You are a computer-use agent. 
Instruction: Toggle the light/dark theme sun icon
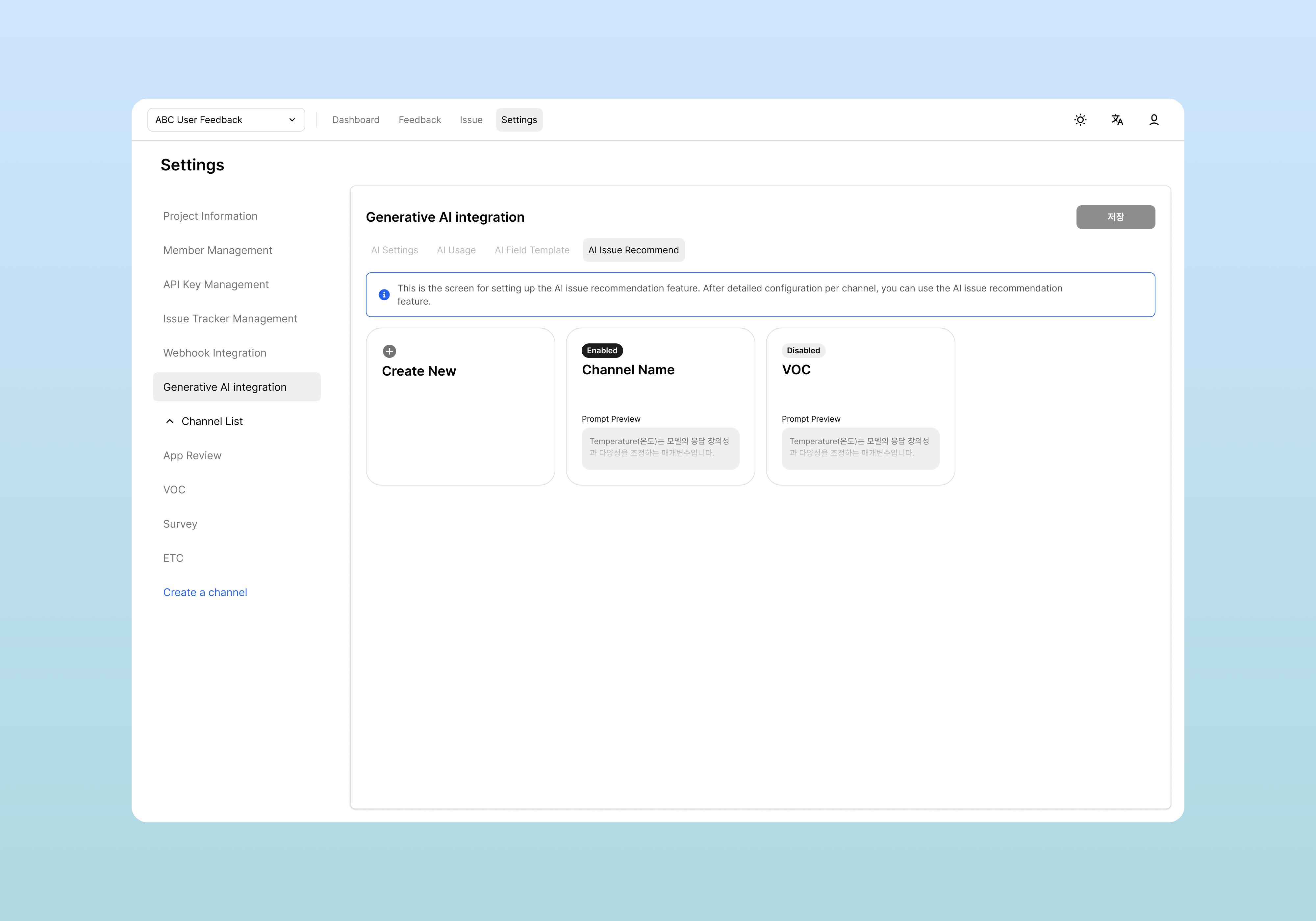click(x=1080, y=120)
